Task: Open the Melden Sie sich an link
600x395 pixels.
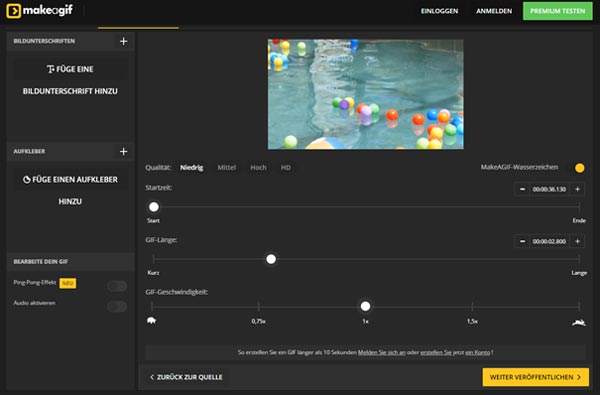Action: click(382, 352)
